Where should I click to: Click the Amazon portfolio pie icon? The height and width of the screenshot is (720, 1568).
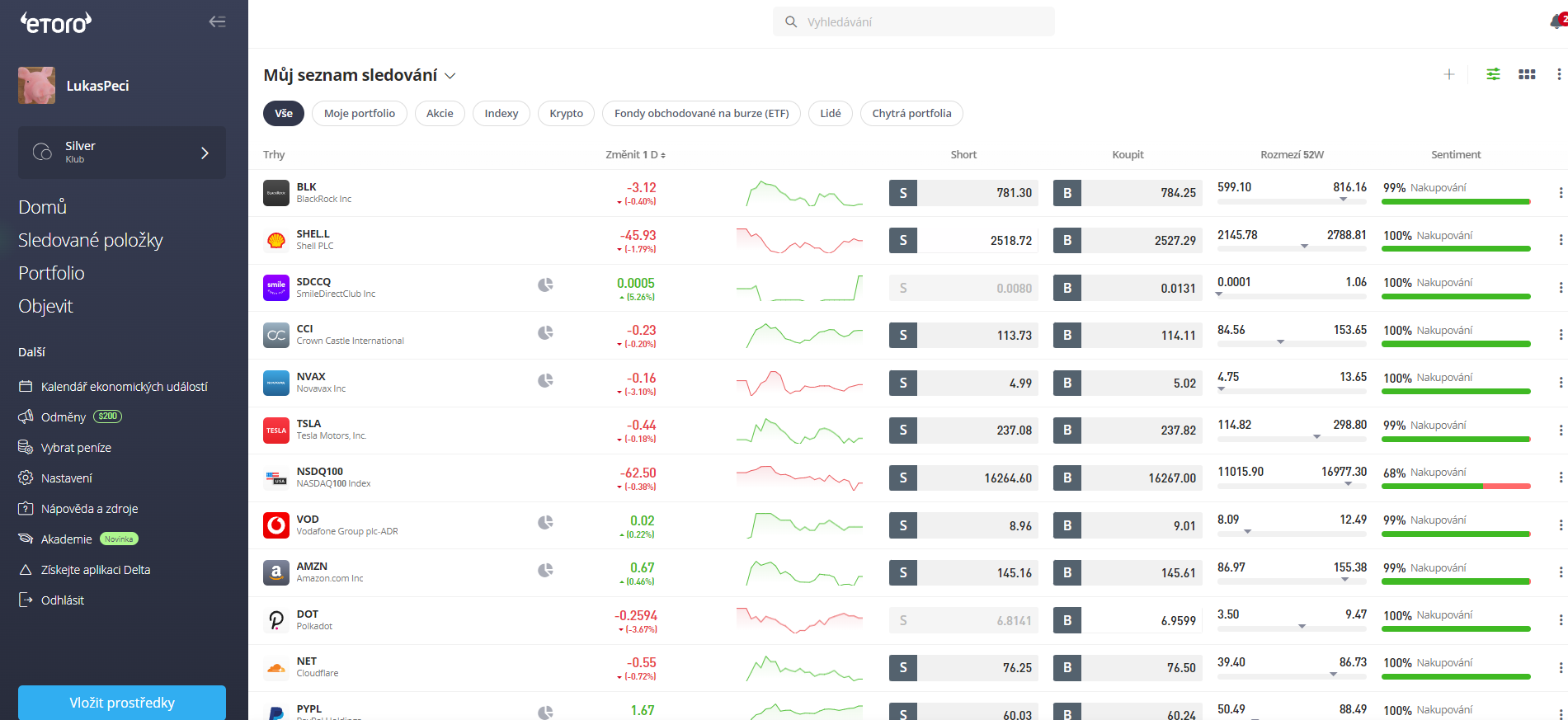[545, 570]
